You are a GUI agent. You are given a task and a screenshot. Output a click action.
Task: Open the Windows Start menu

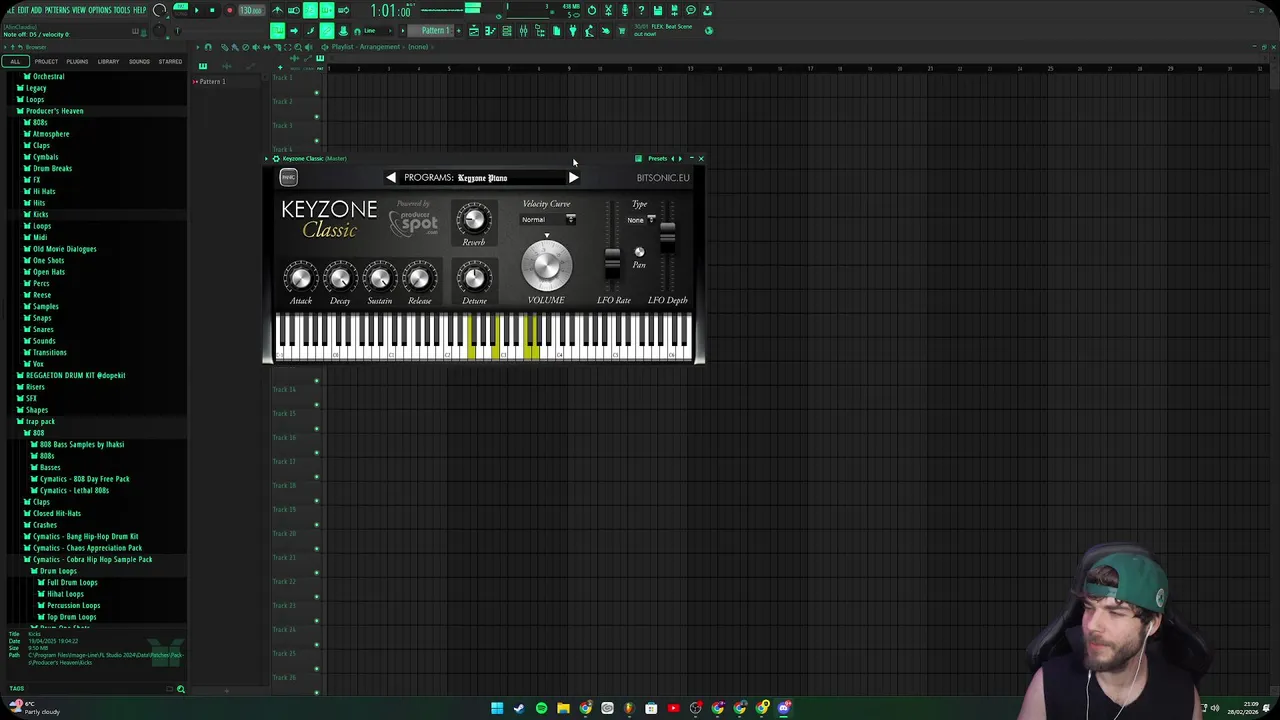[497, 708]
